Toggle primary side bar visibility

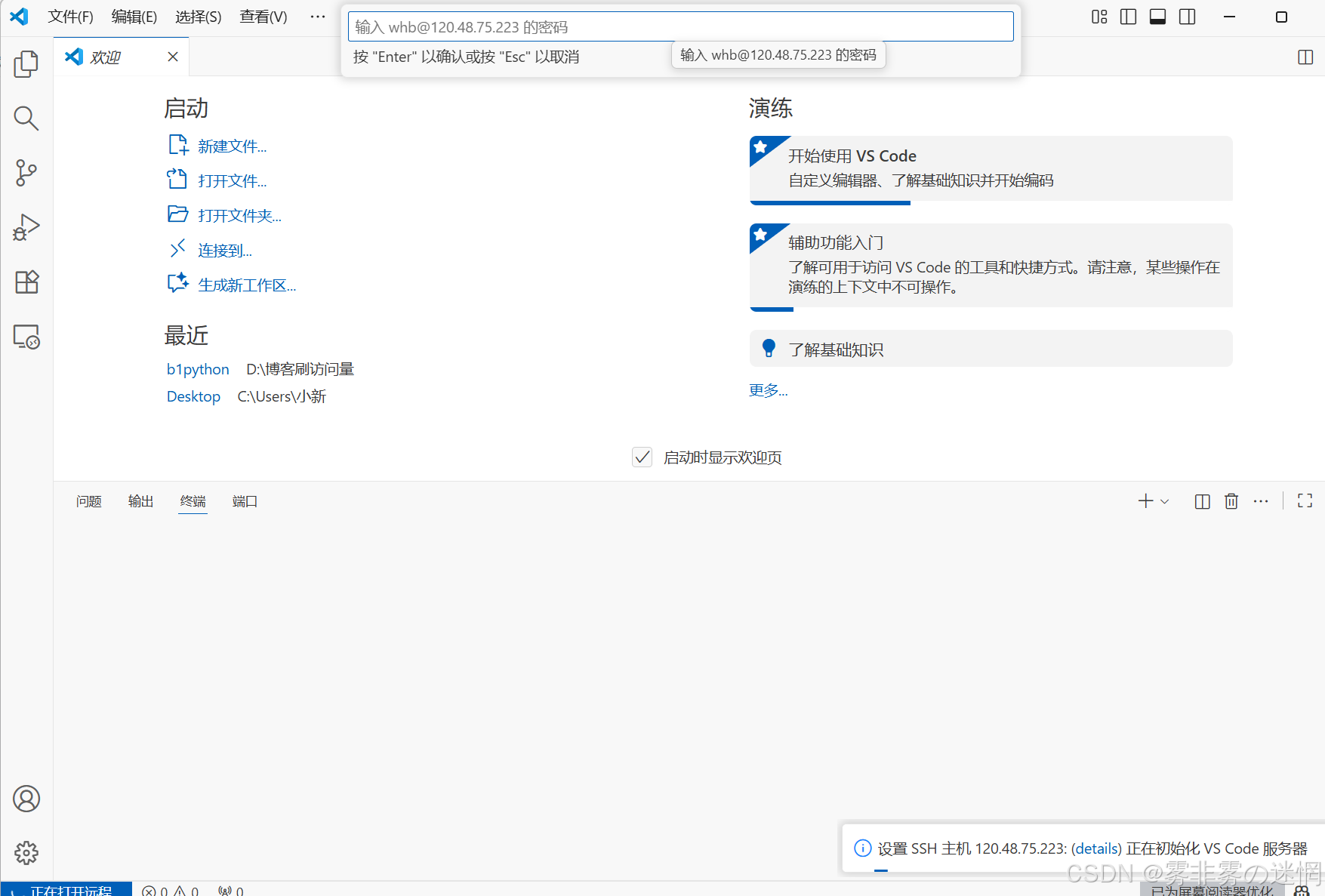tap(1129, 17)
